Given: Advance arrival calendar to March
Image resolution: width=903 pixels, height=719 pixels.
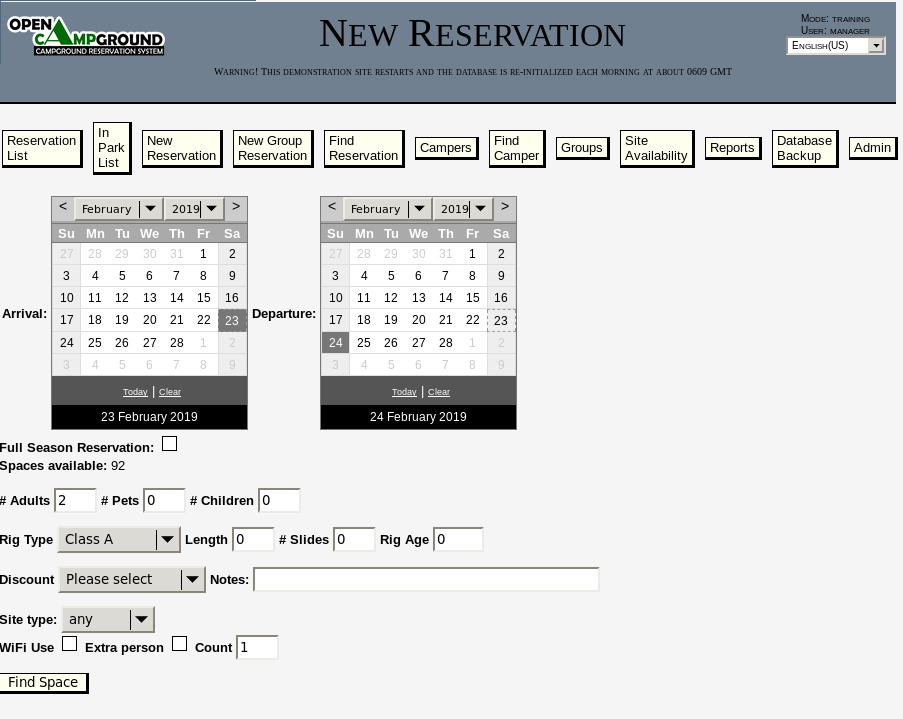Looking at the screenshot, I should 235,207.
